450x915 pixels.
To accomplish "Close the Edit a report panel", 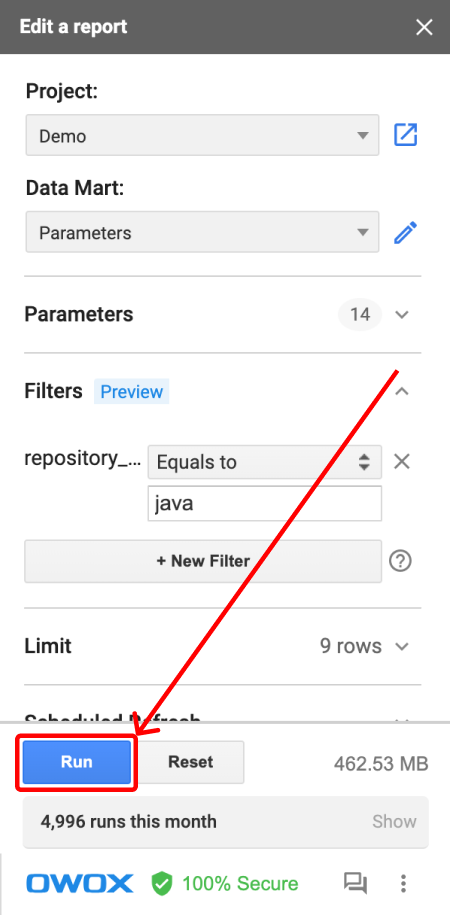I will 424,27.
